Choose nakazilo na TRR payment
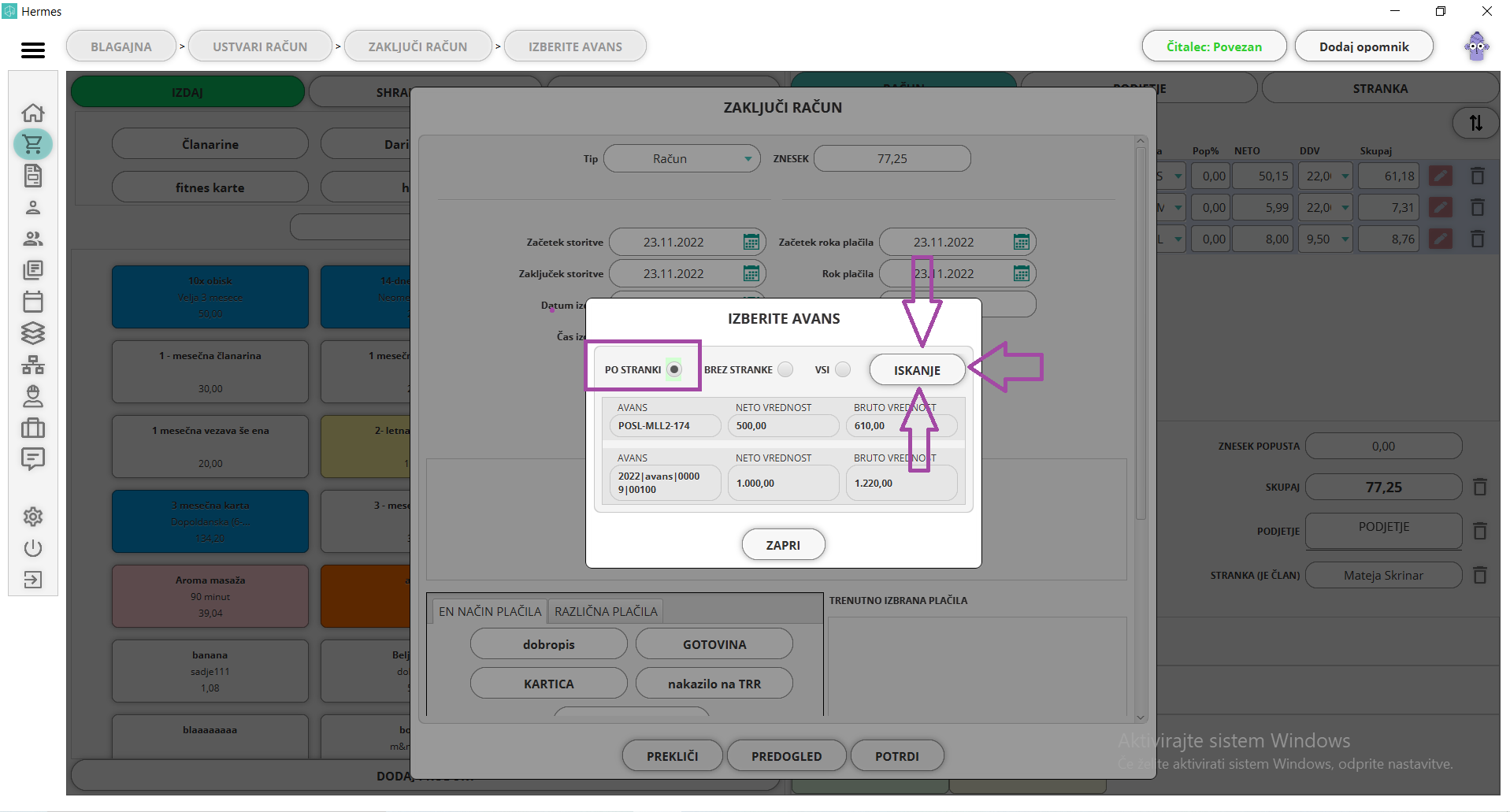Image resolution: width=1510 pixels, height=812 pixels. [714, 684]
